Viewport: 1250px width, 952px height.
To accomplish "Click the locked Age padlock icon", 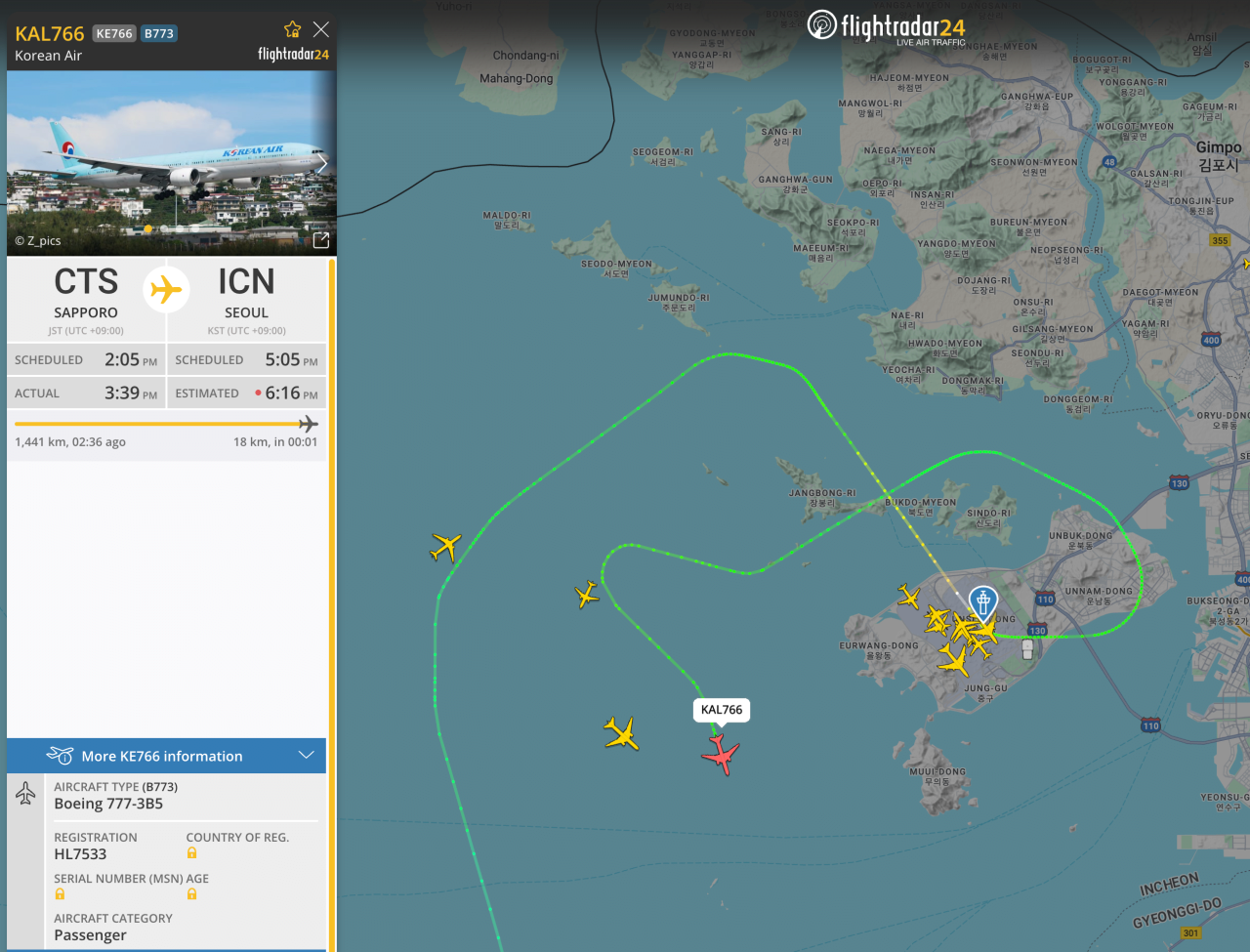I will point(192,894).
